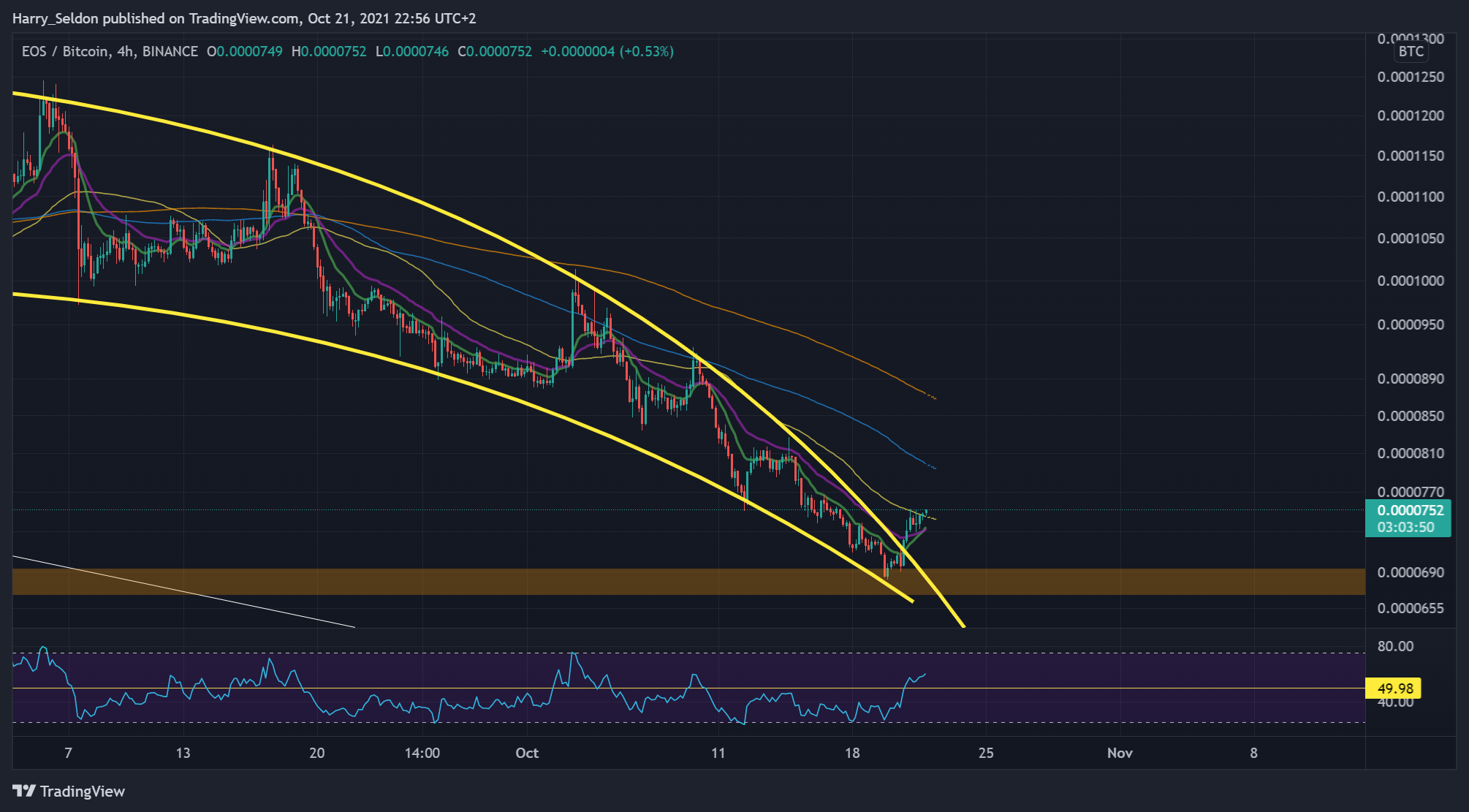1469x812 pixels.
Task: Click the 0.0001250 price axis label
Action: (1410, 77)
